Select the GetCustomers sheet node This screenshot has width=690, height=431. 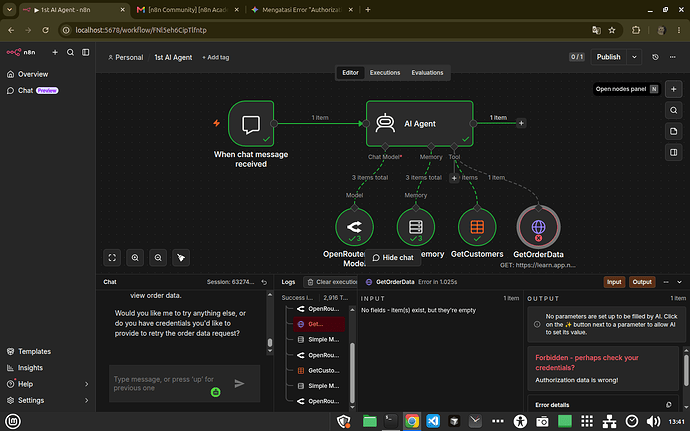click(477, 227)
